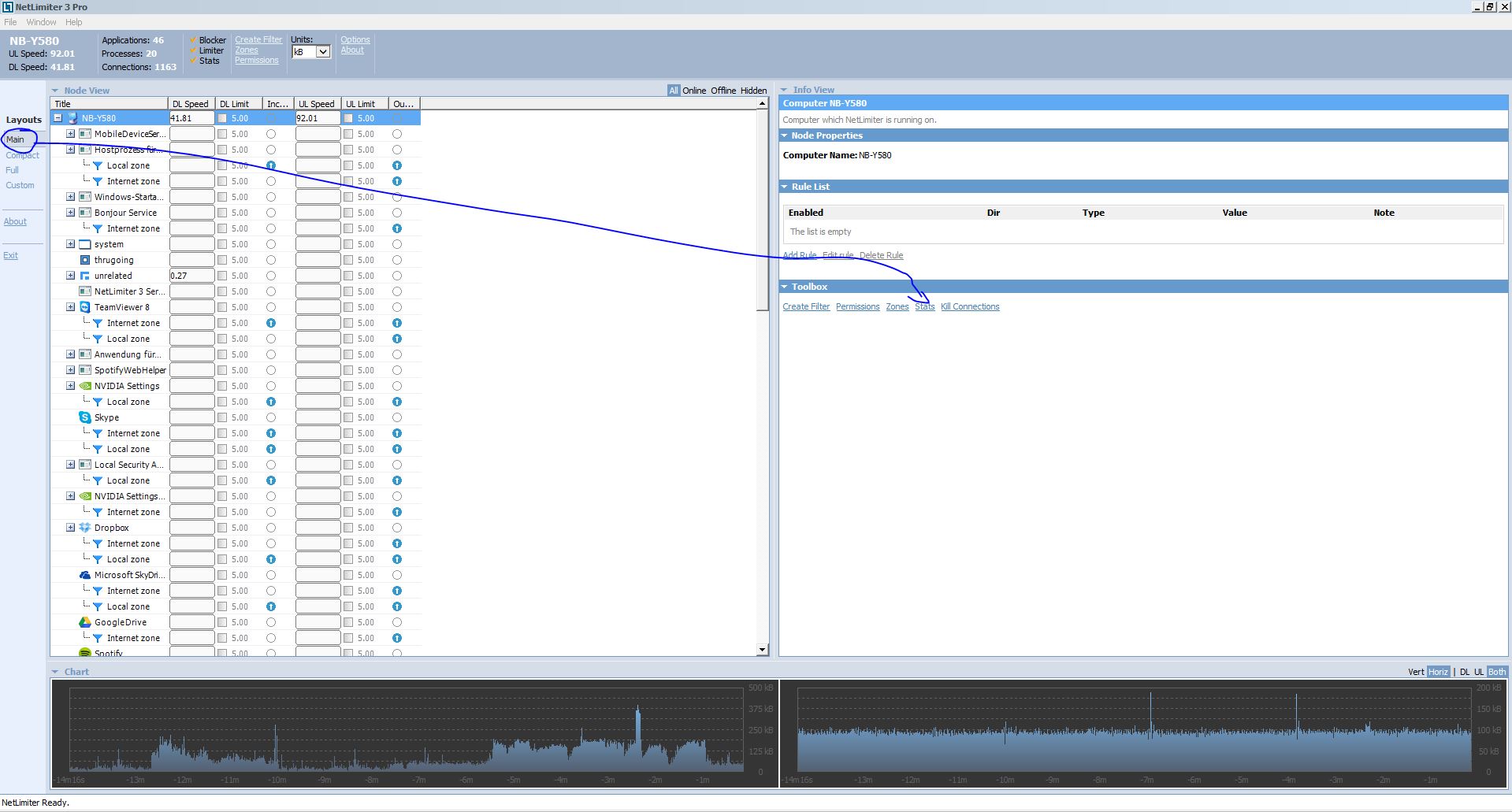The image size is (1512, 812).
Task: Open the Window menu
Action: 41,22
